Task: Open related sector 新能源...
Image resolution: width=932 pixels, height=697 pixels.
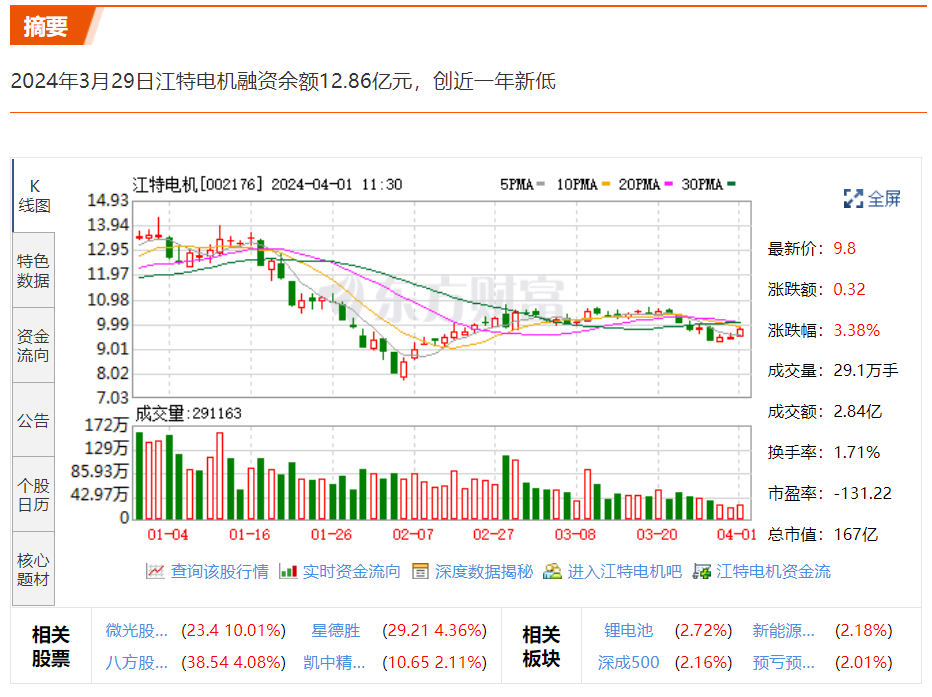Action: pyautogui.click(x=783, y=630)
